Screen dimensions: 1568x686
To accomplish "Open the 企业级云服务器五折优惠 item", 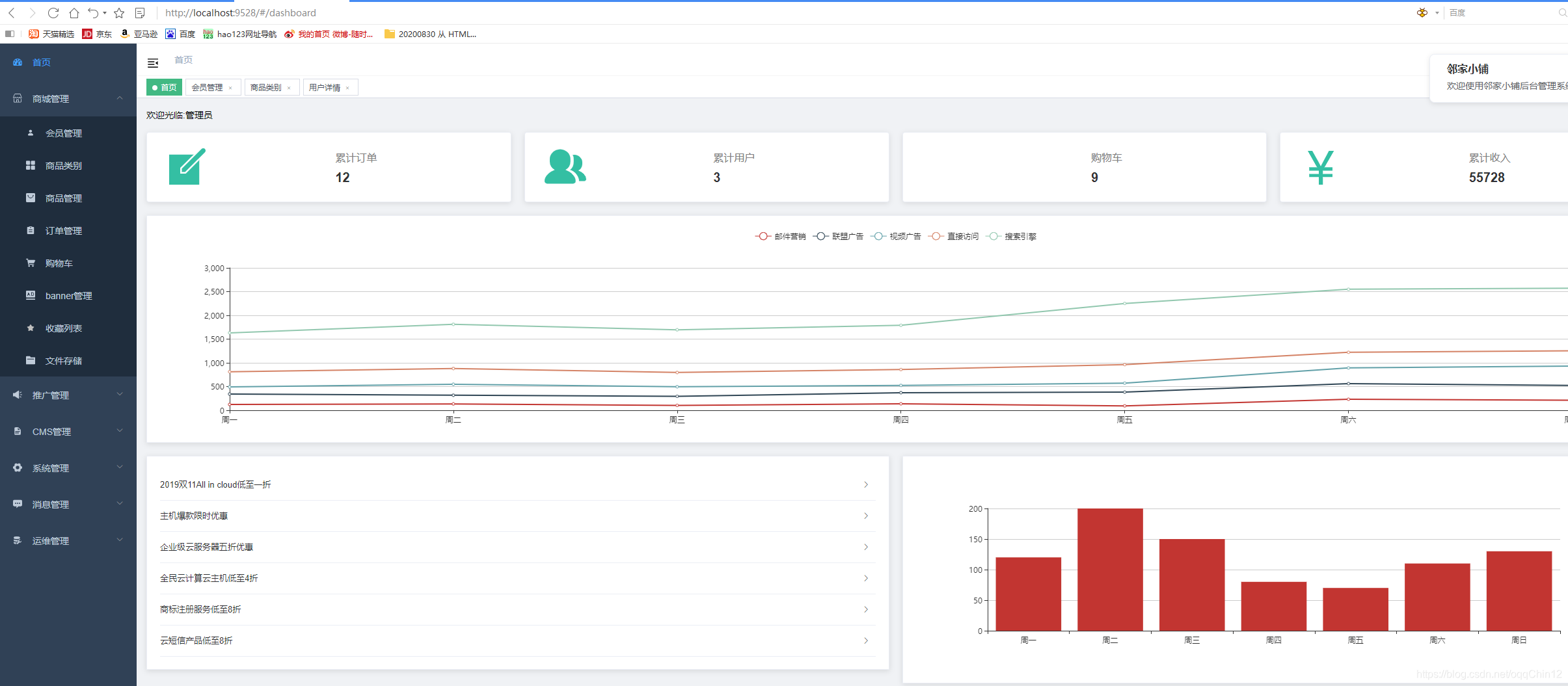I will [x=518, y=547].
